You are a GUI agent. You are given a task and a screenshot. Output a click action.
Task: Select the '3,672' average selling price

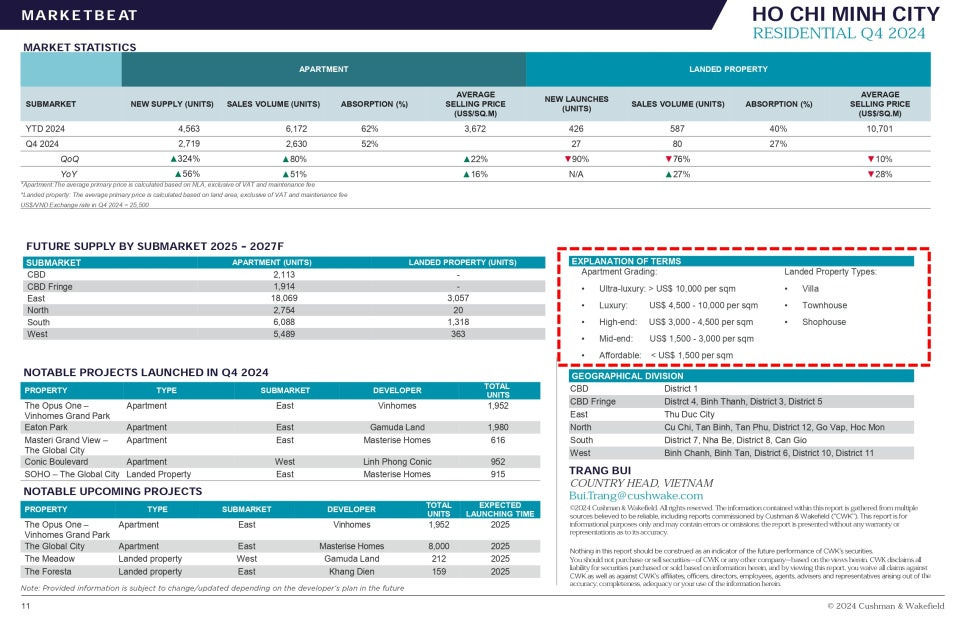pyautogui.click(x=475, y=129)
